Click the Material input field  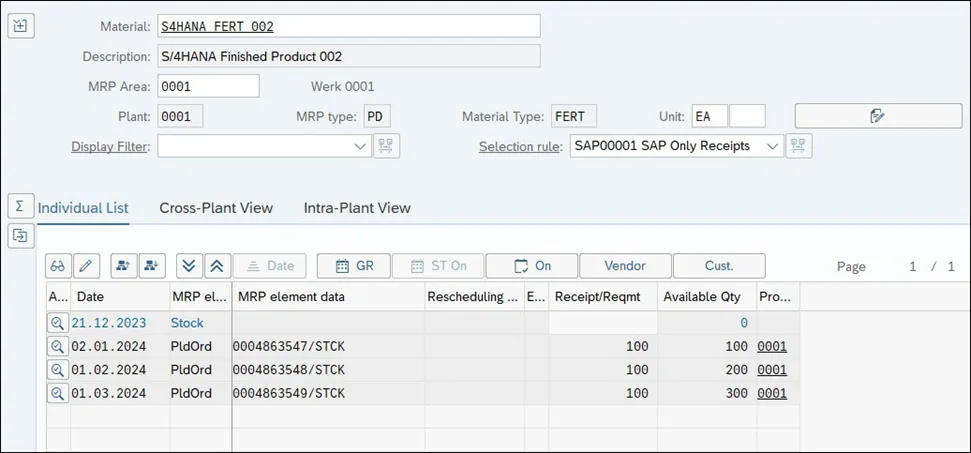[x=348, y=26]
